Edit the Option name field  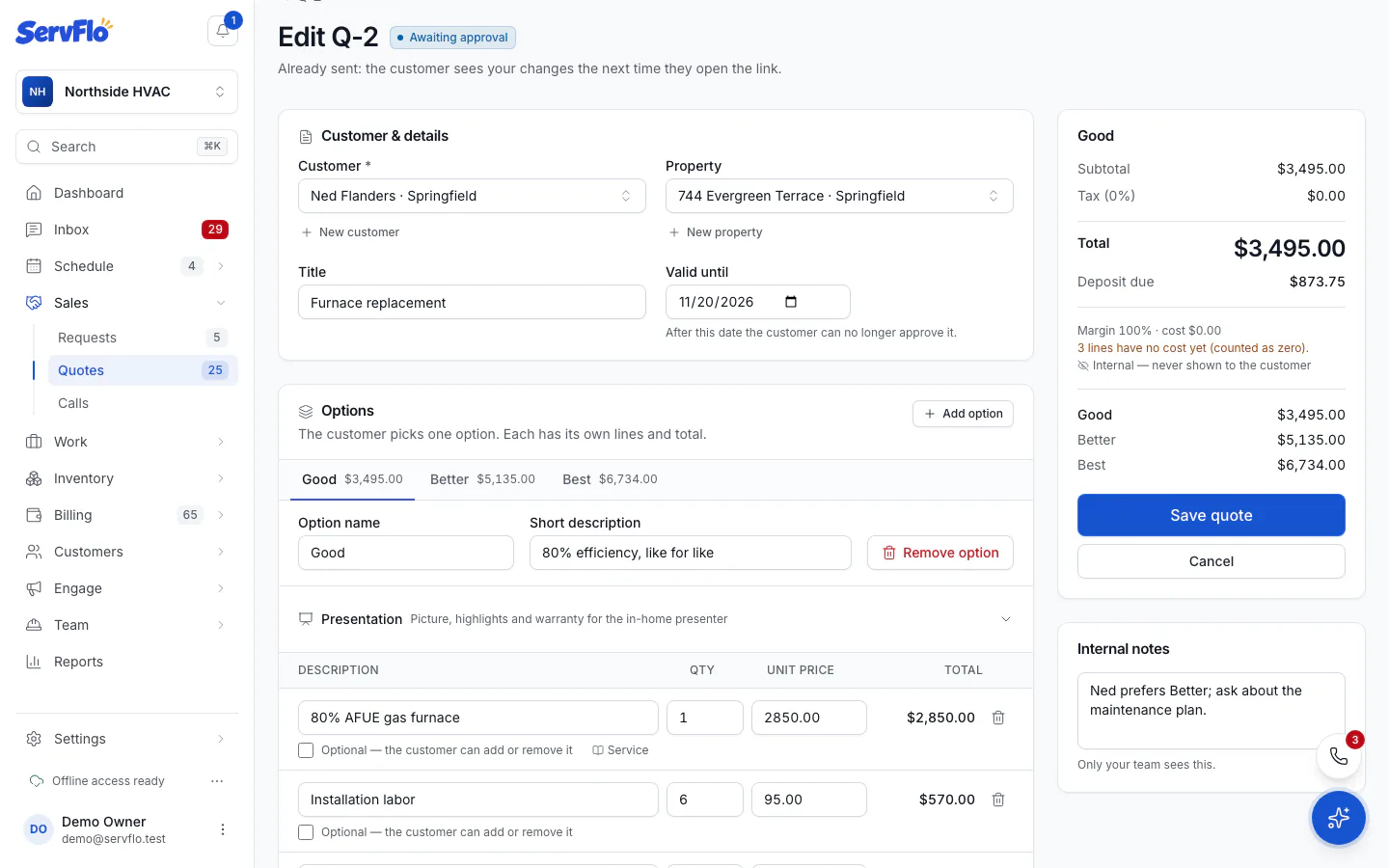(x=406, y=553)
